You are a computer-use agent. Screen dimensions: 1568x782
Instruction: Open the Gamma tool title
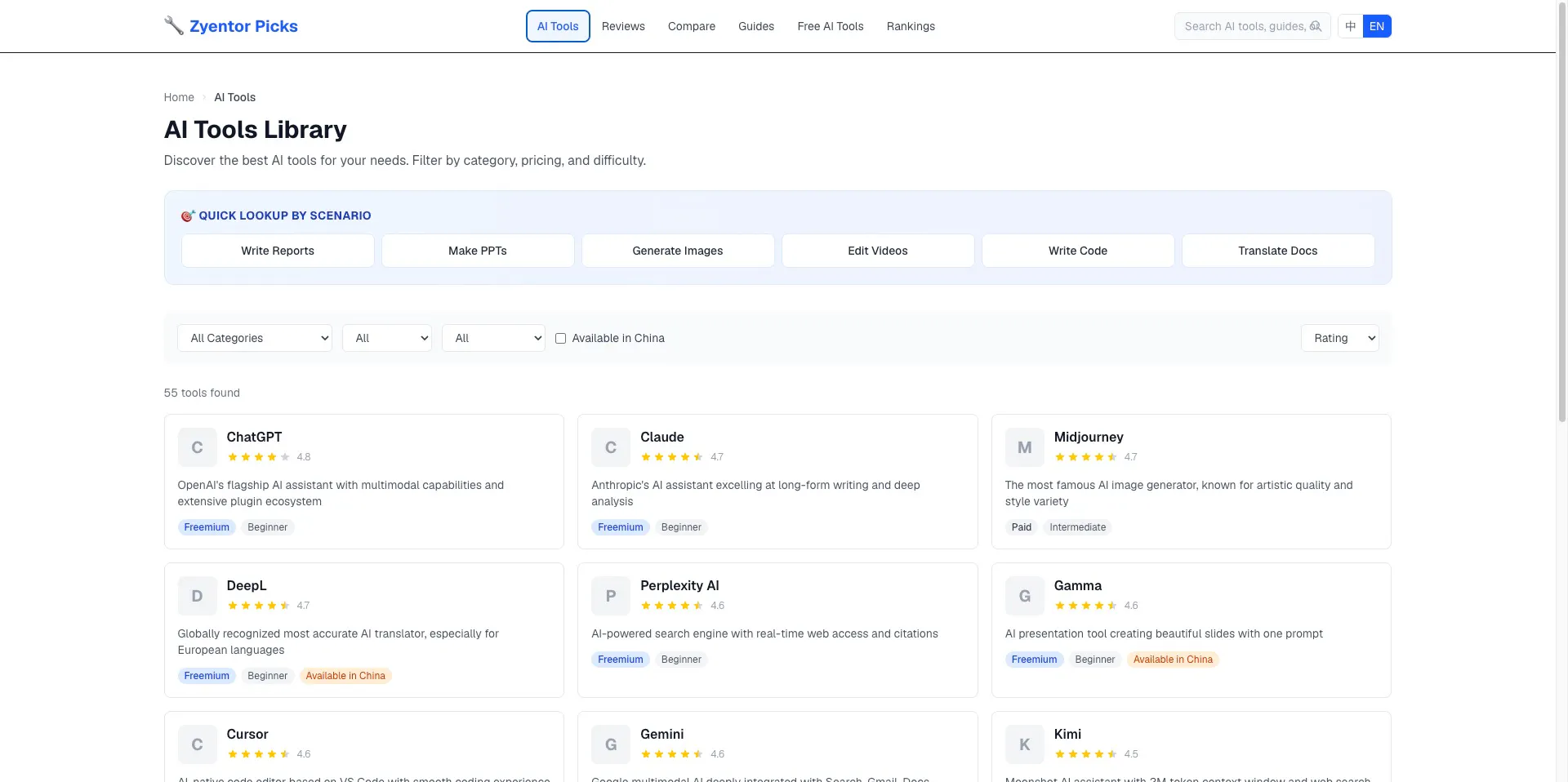click(x=1078, y=585)
